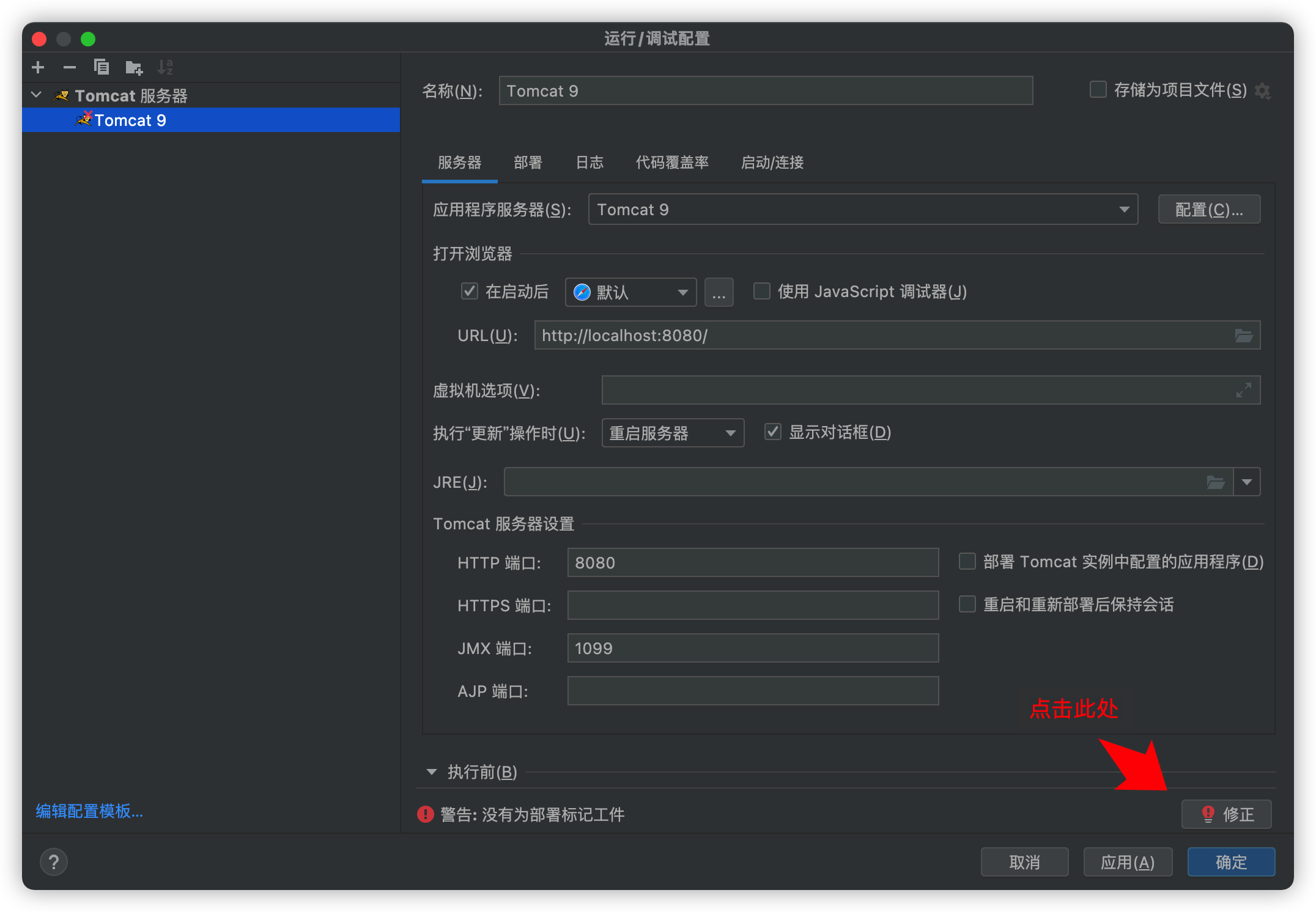Switch to the 代码覆盖率 tab

672,163
